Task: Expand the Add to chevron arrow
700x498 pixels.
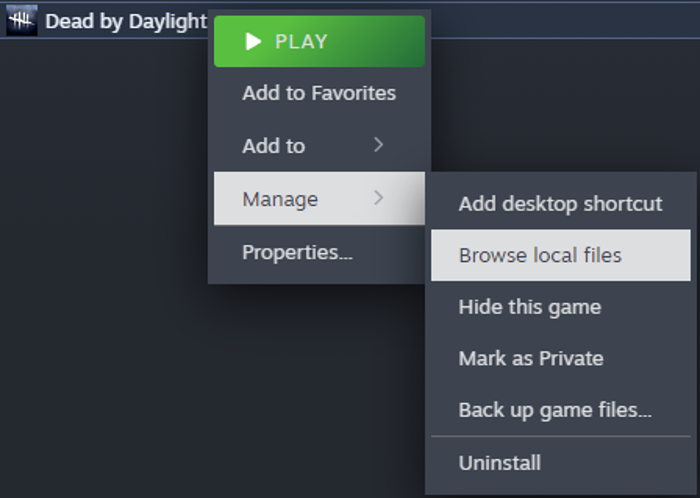Action: [x=379, y=145]
